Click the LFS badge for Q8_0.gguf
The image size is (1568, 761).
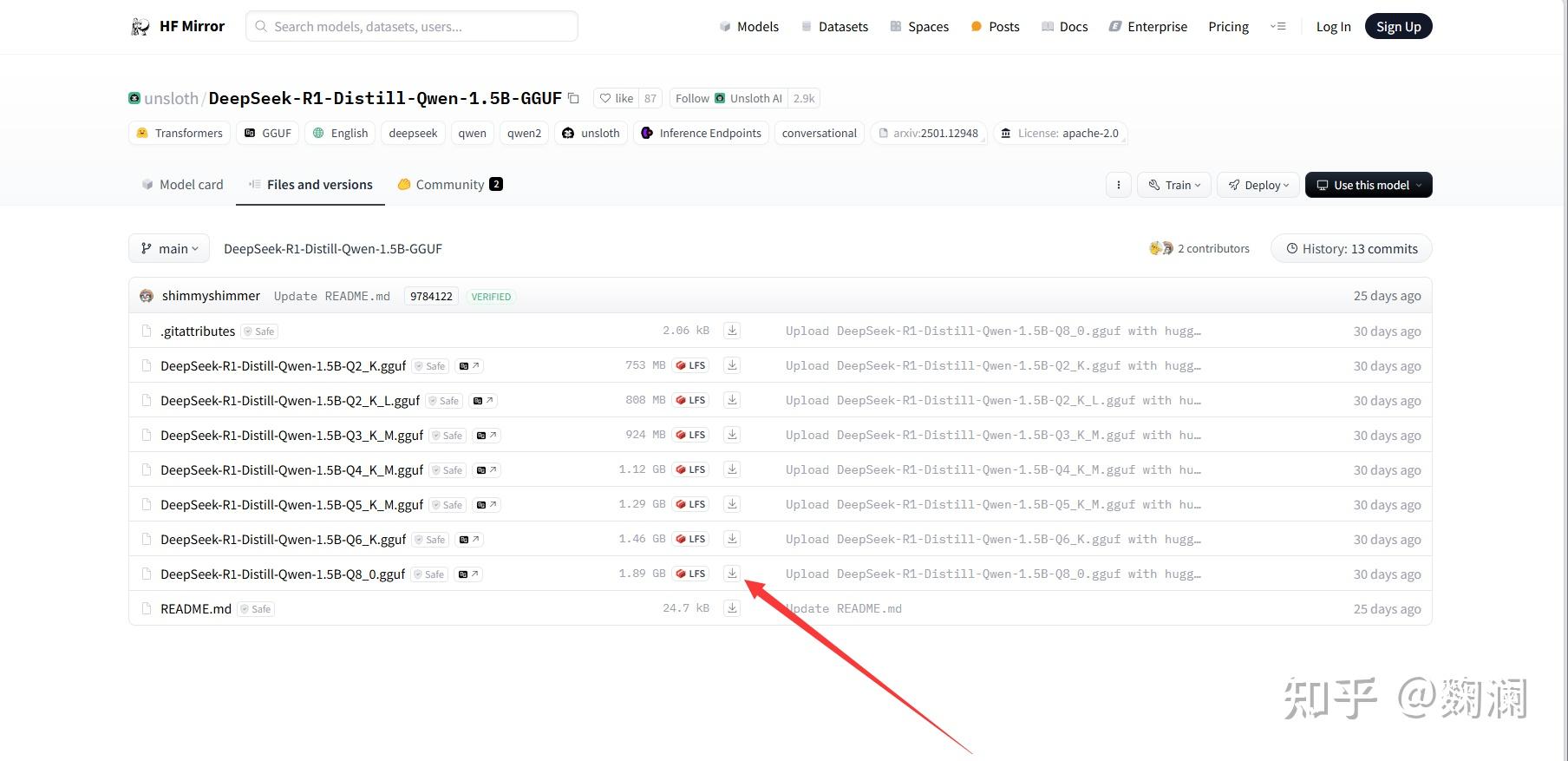690,574
